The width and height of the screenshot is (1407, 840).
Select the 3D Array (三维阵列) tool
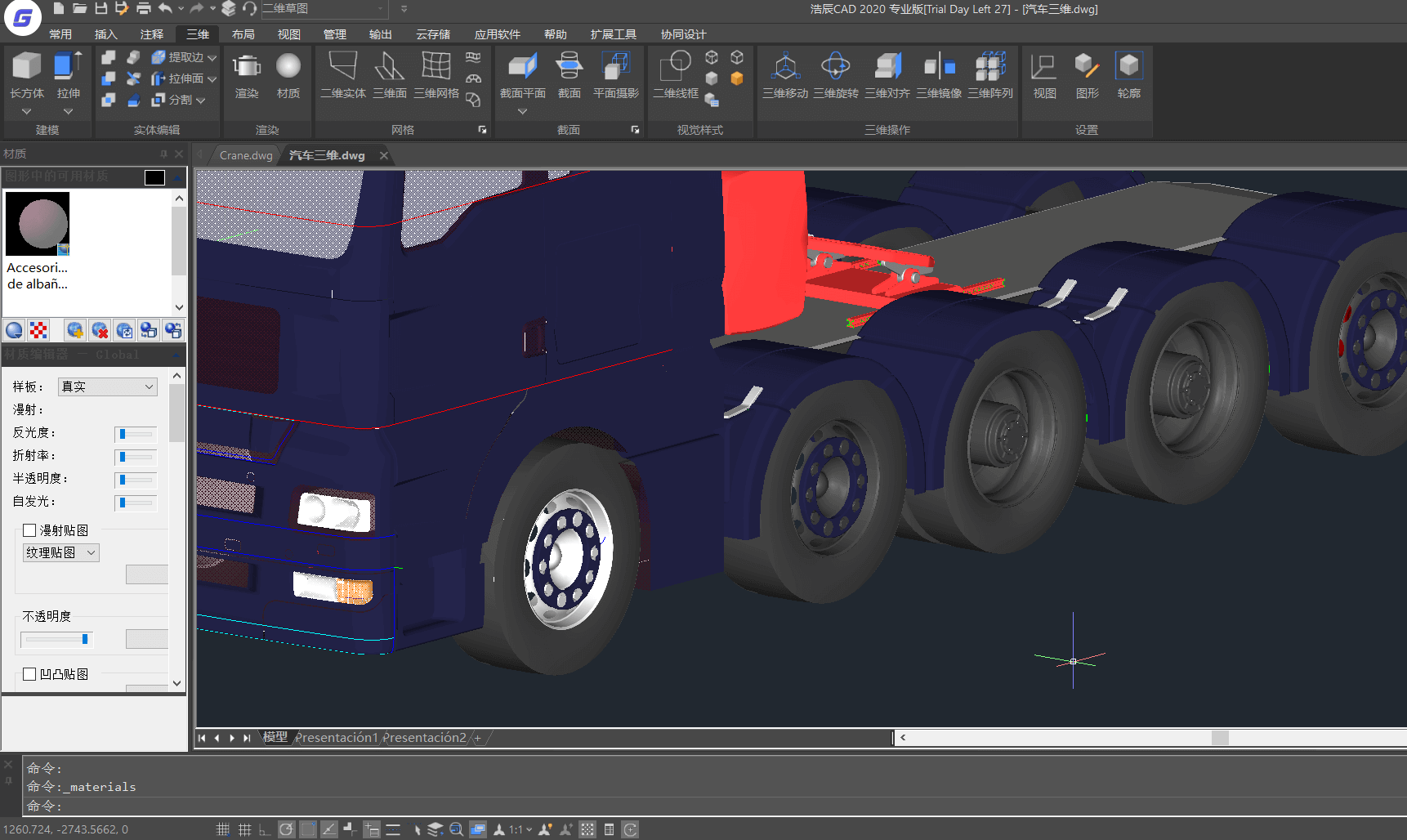990,75
